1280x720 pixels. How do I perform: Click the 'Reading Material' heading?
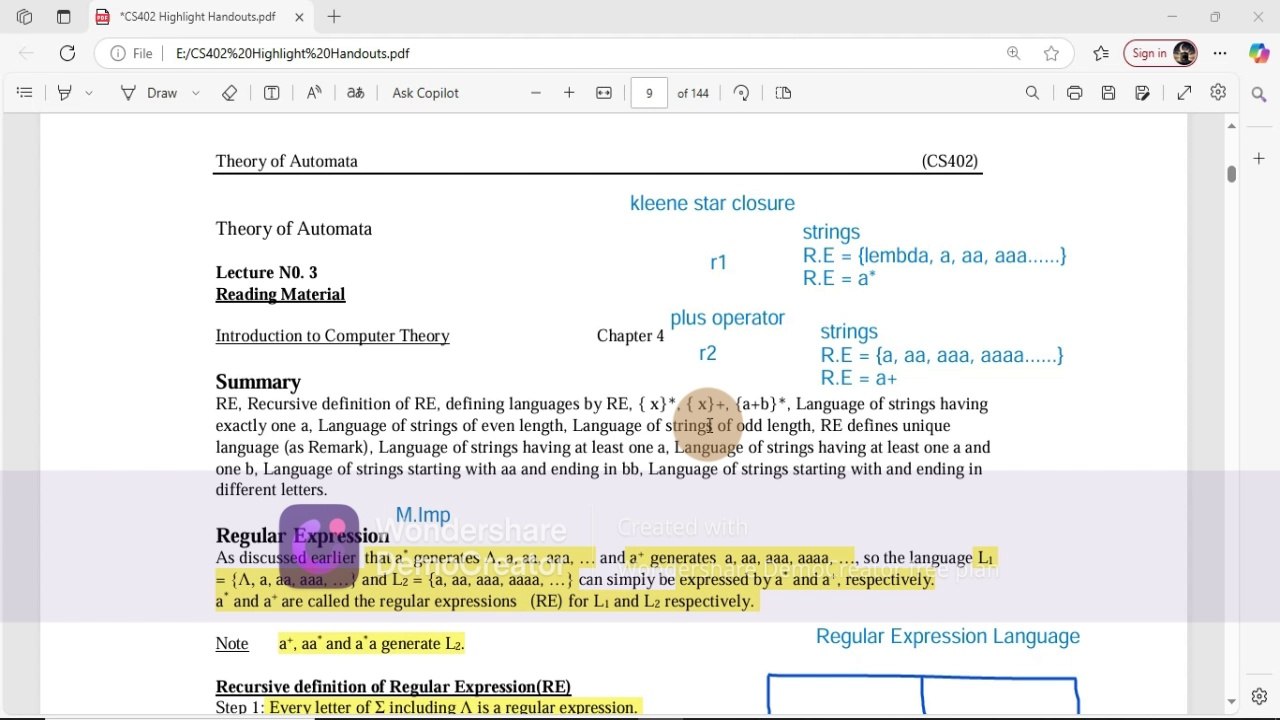tap(280, 294)
